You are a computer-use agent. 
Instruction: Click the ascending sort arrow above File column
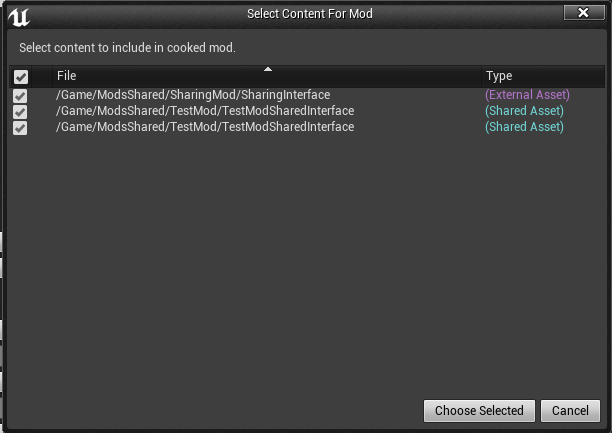pyautogui.click(x=267, y=69)
